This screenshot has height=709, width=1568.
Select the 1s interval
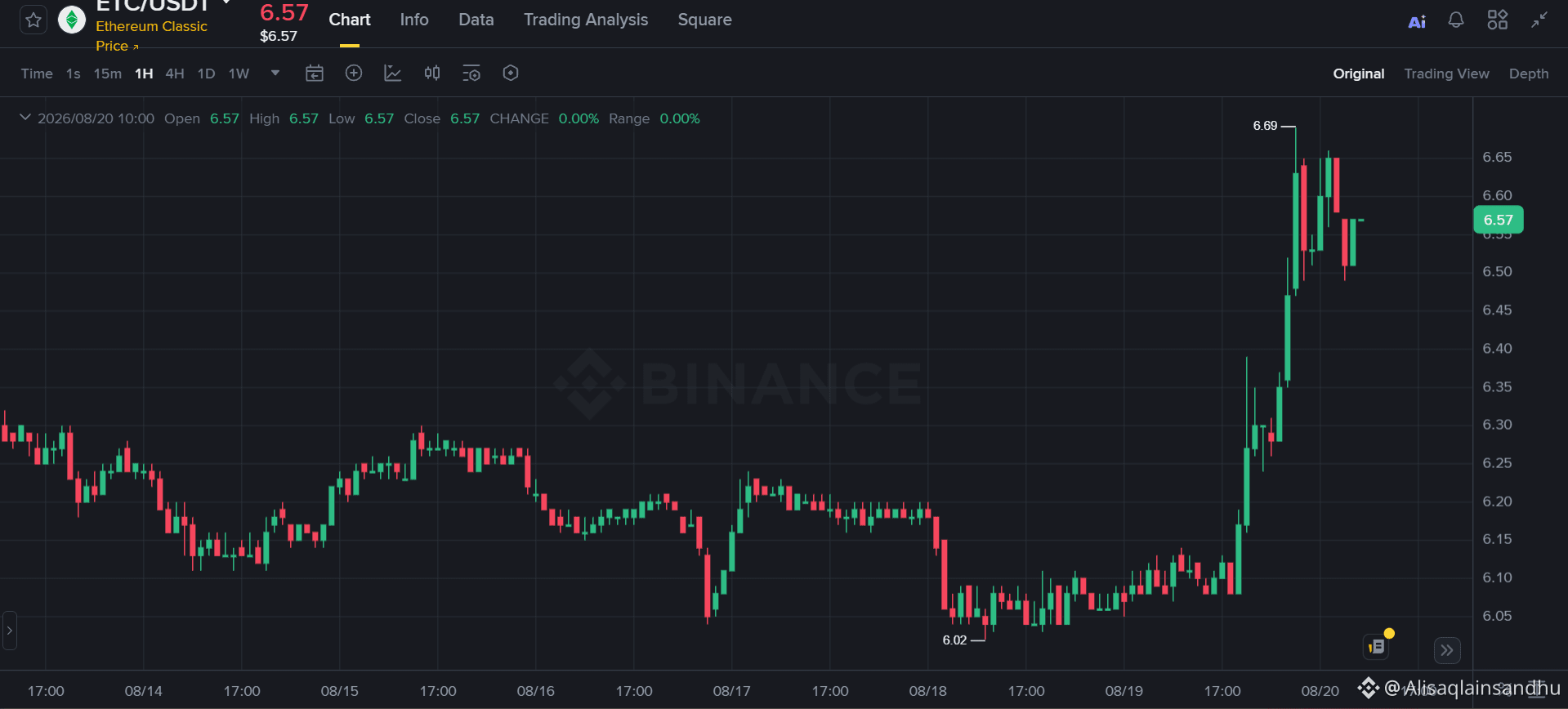[x=74, y=74]
